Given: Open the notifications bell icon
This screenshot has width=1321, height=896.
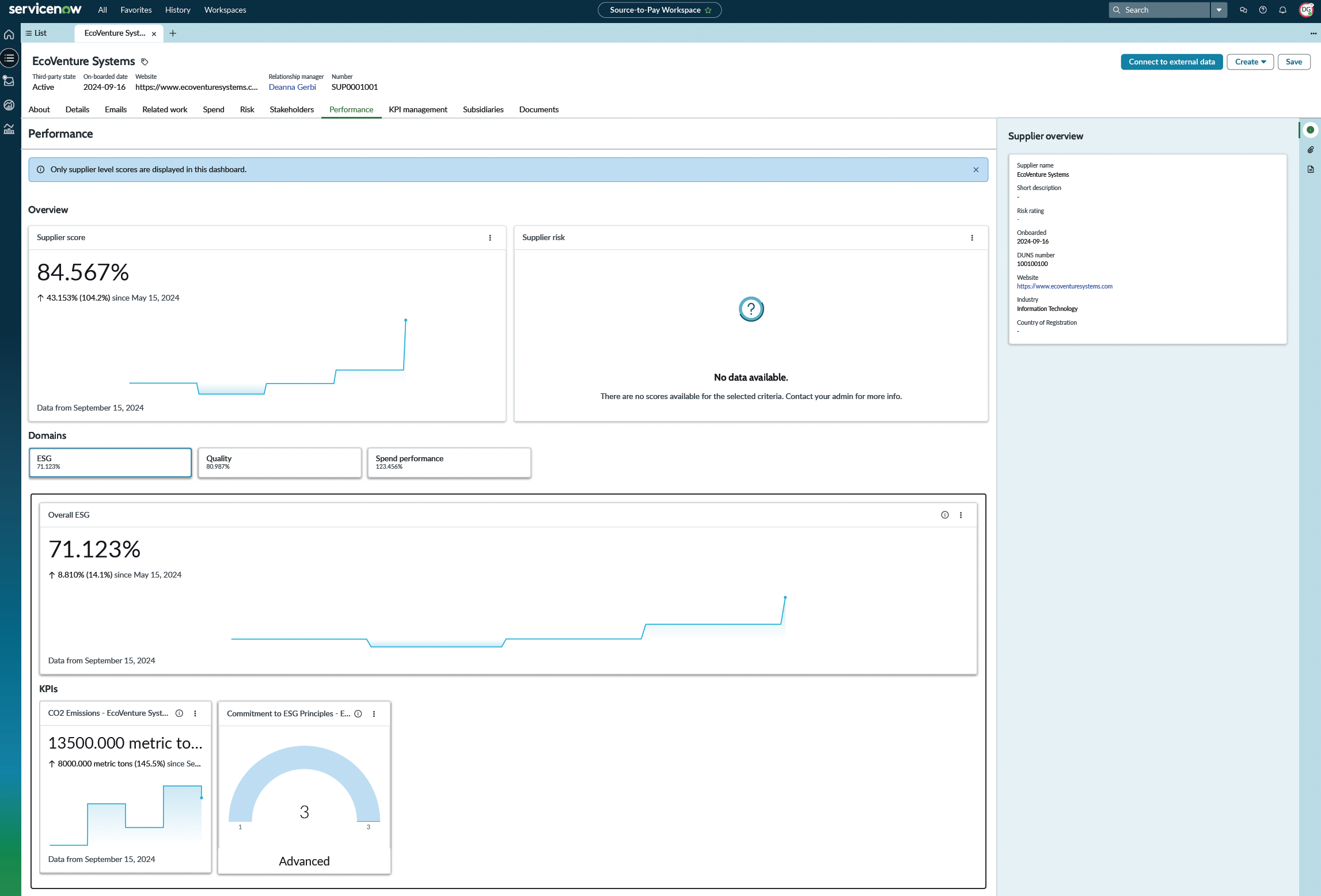Looking at the screenshot, I should click(x=1282, y=10).
